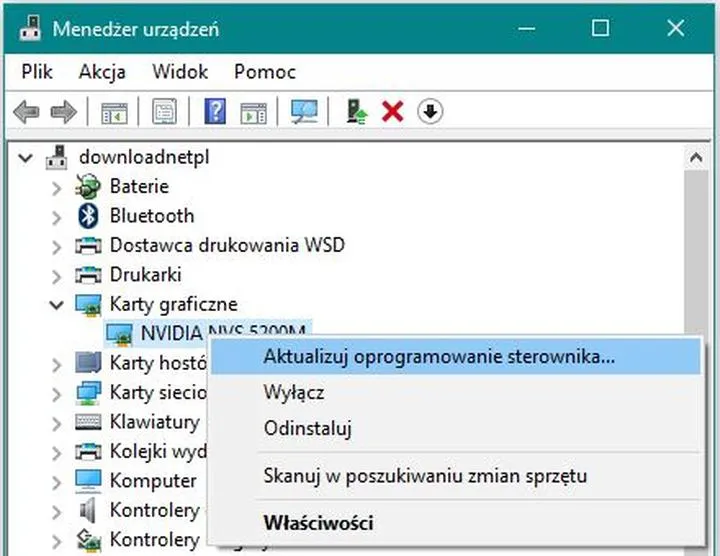Toggle the console tree pane icon
This screenshot has width=720, height=556.
pyautogui.click(x=114, y=112)
